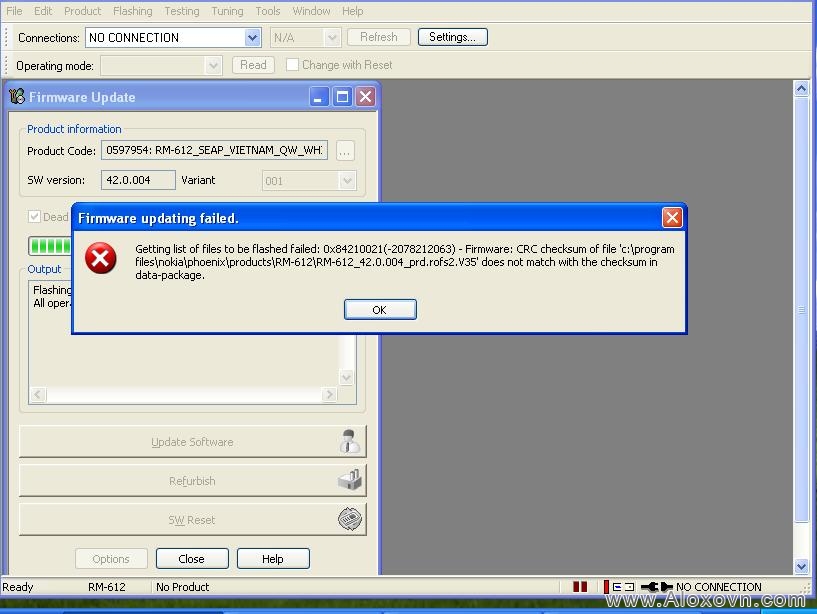This screenshot has width=817, height=614.
Task: Click the cable plug connection status icon
Action: 657,587
